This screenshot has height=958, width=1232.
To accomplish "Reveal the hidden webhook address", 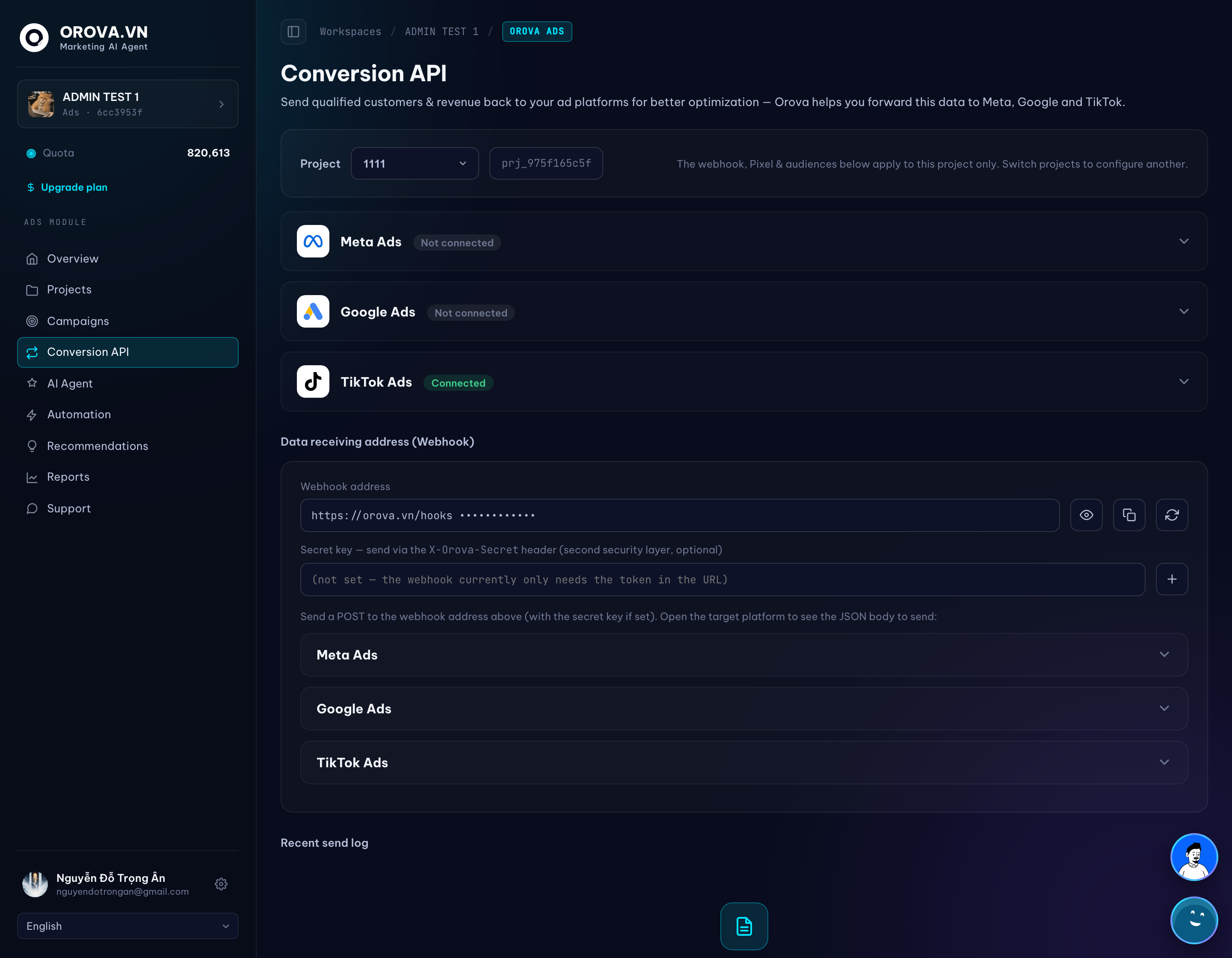I will click(1086, 515).
